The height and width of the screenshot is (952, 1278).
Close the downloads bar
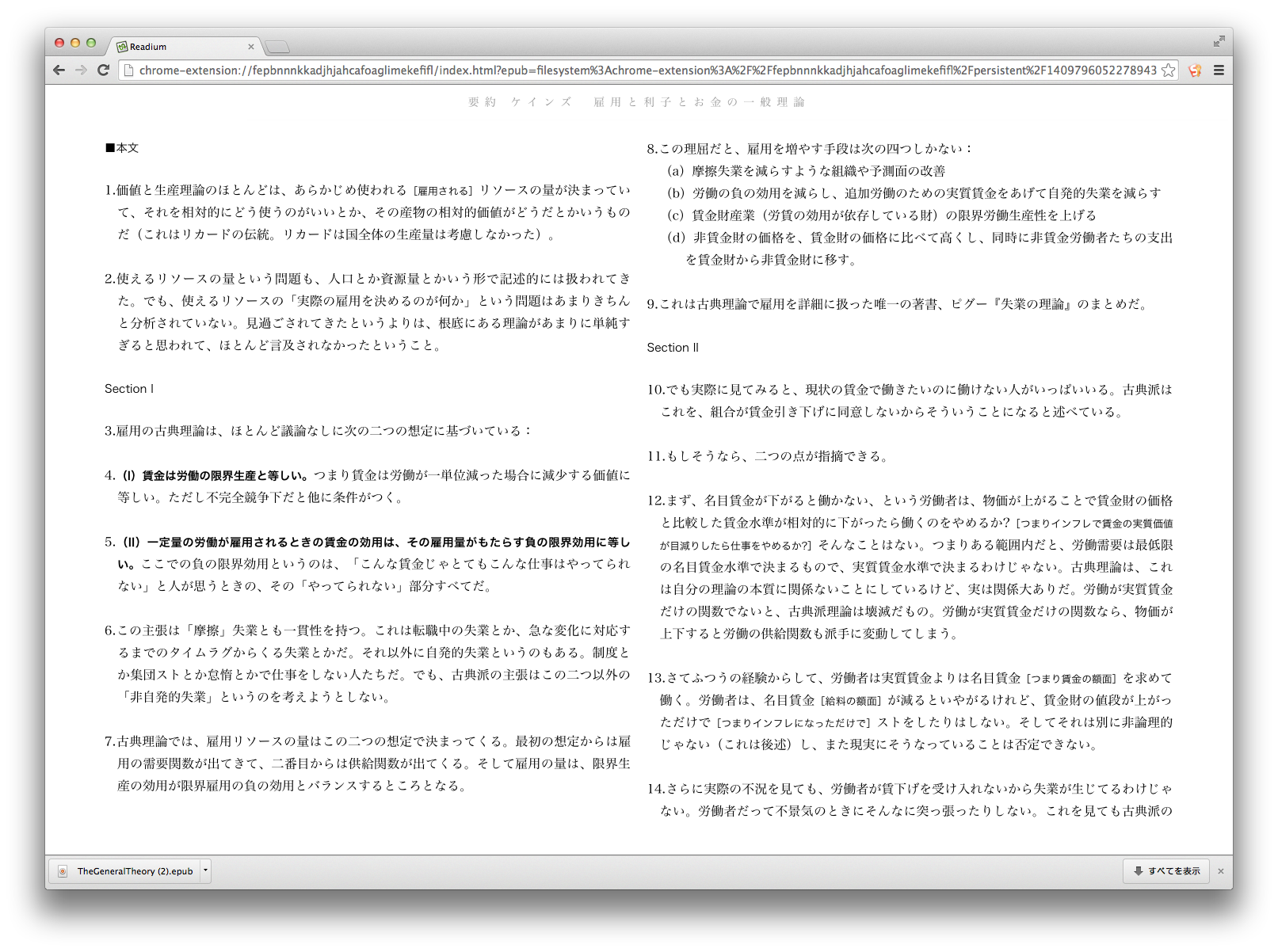(1221, 871)
